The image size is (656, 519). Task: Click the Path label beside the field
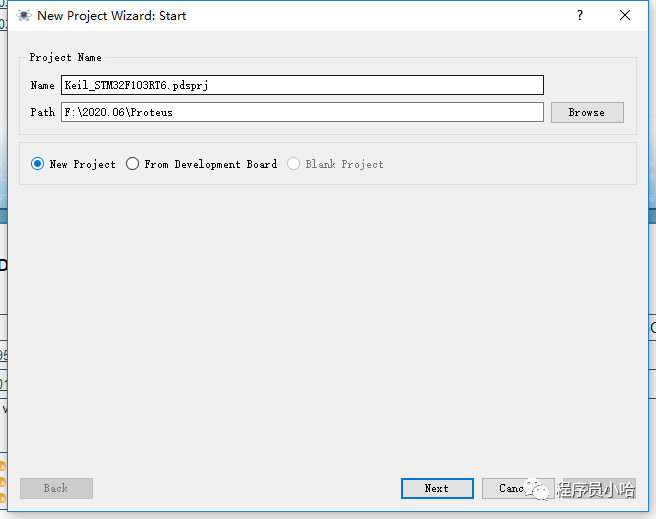click(x=42, y=112)
